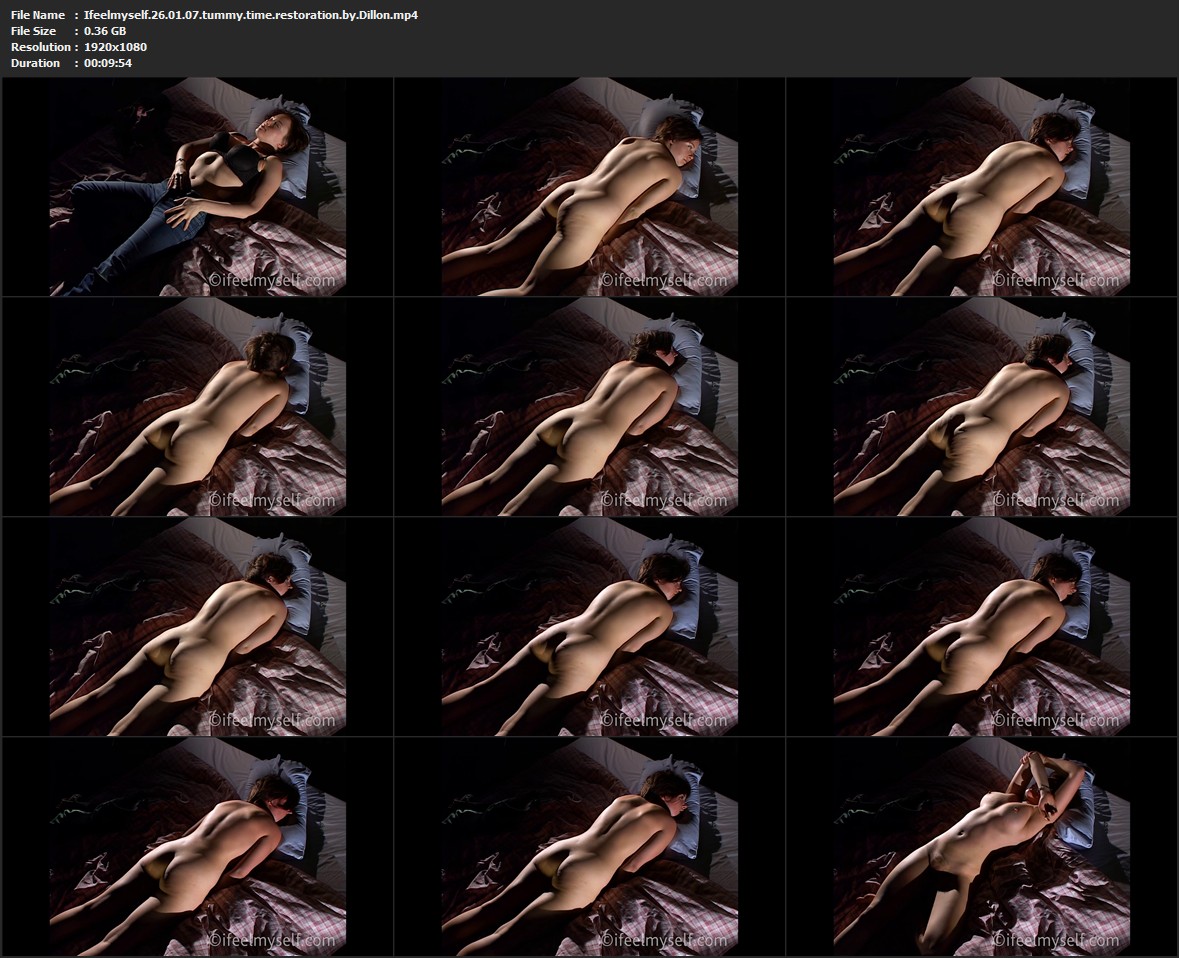Image resolution: width=1179 pixels, height=958 pixels.
Task: Choose the first thumbnail in row three
Action: (198, 627)
